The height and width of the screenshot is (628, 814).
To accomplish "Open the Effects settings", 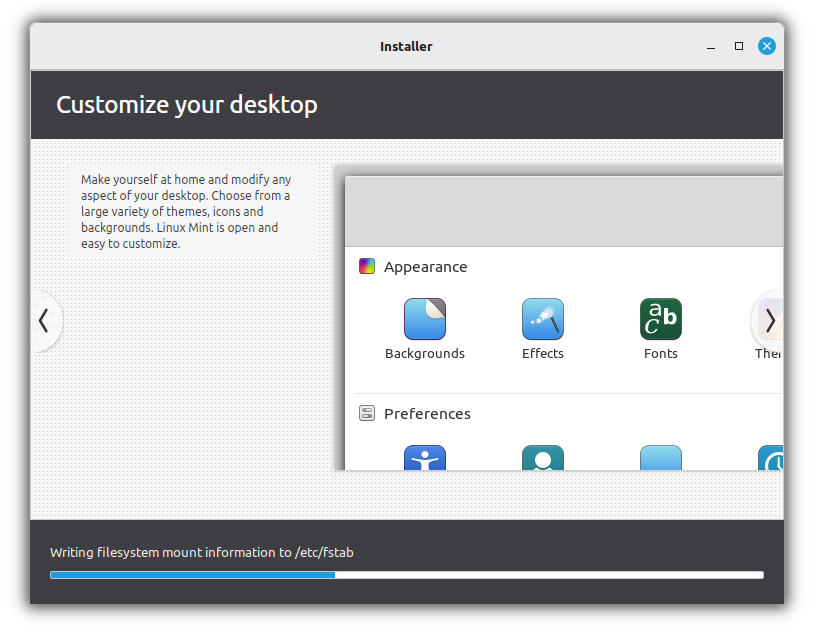I will [543, 319].
